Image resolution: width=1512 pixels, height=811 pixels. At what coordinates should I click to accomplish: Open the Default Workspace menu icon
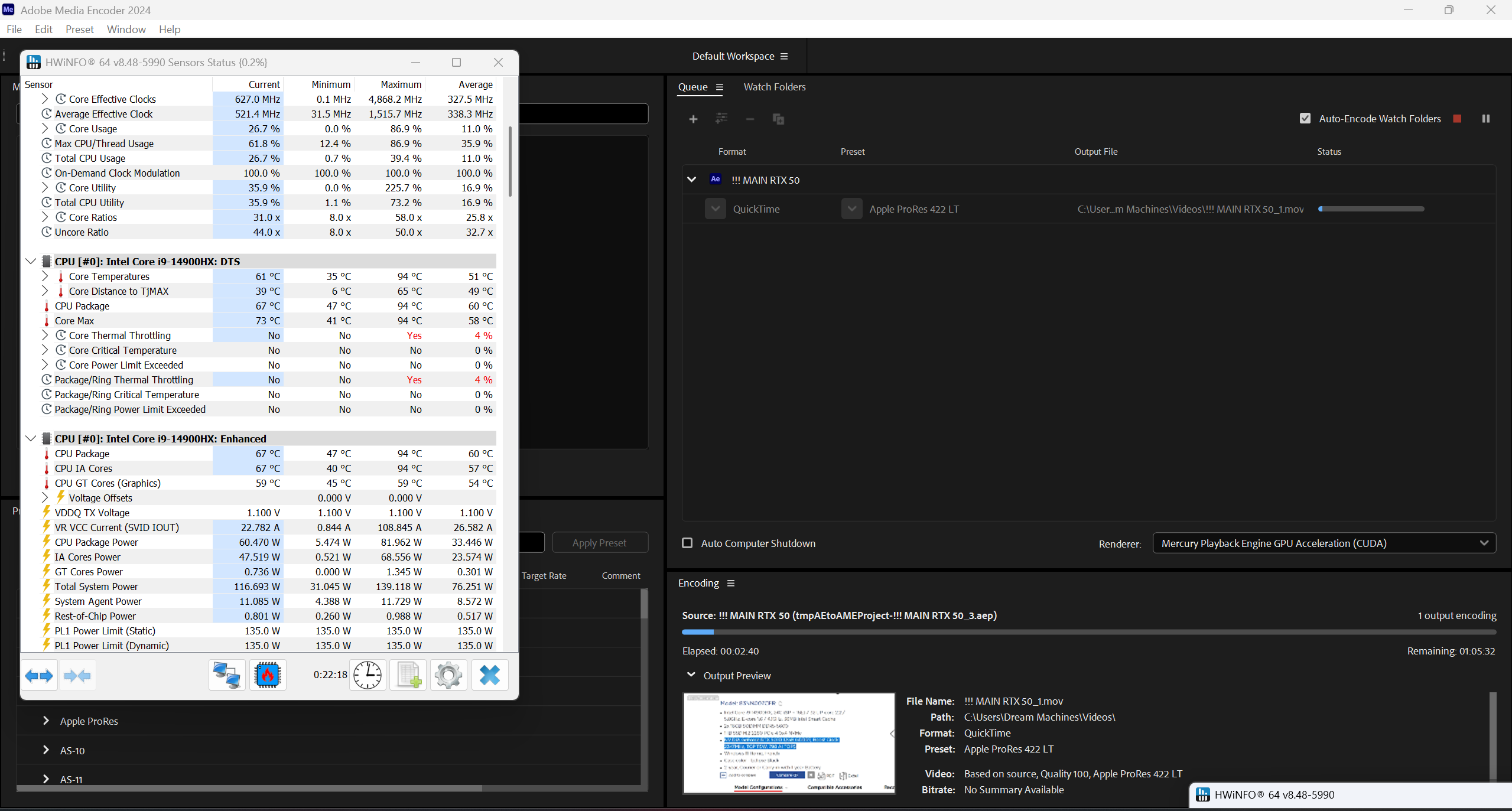(x=784, y=56)
